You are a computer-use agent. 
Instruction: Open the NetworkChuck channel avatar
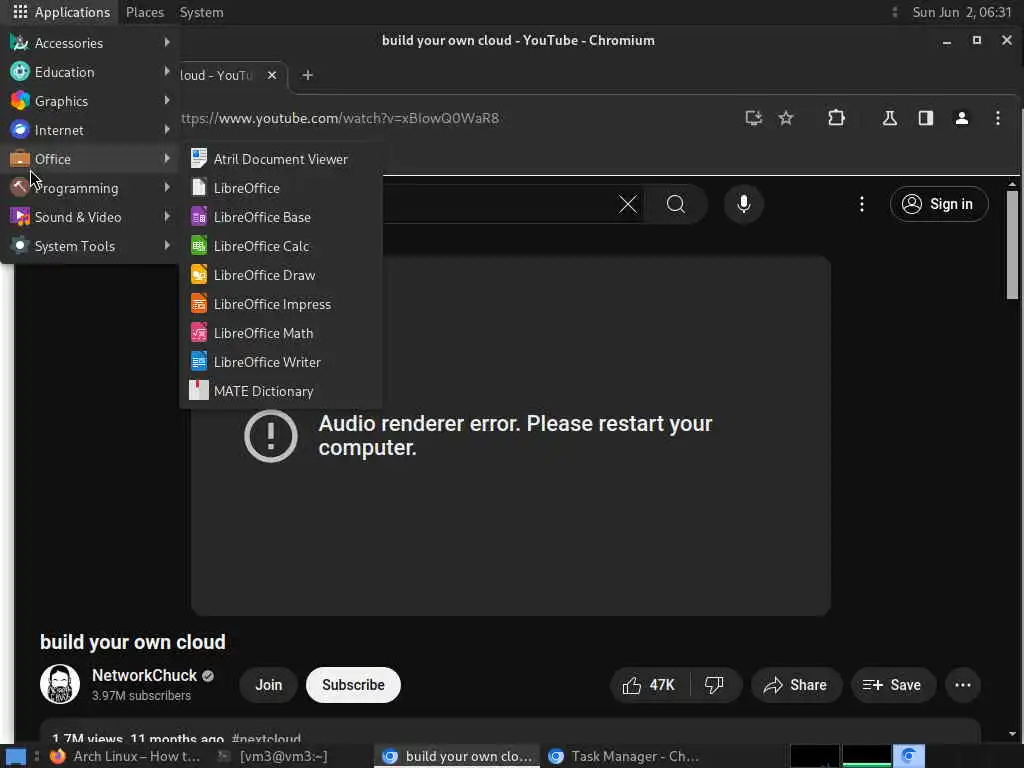[x=59, y=684]
